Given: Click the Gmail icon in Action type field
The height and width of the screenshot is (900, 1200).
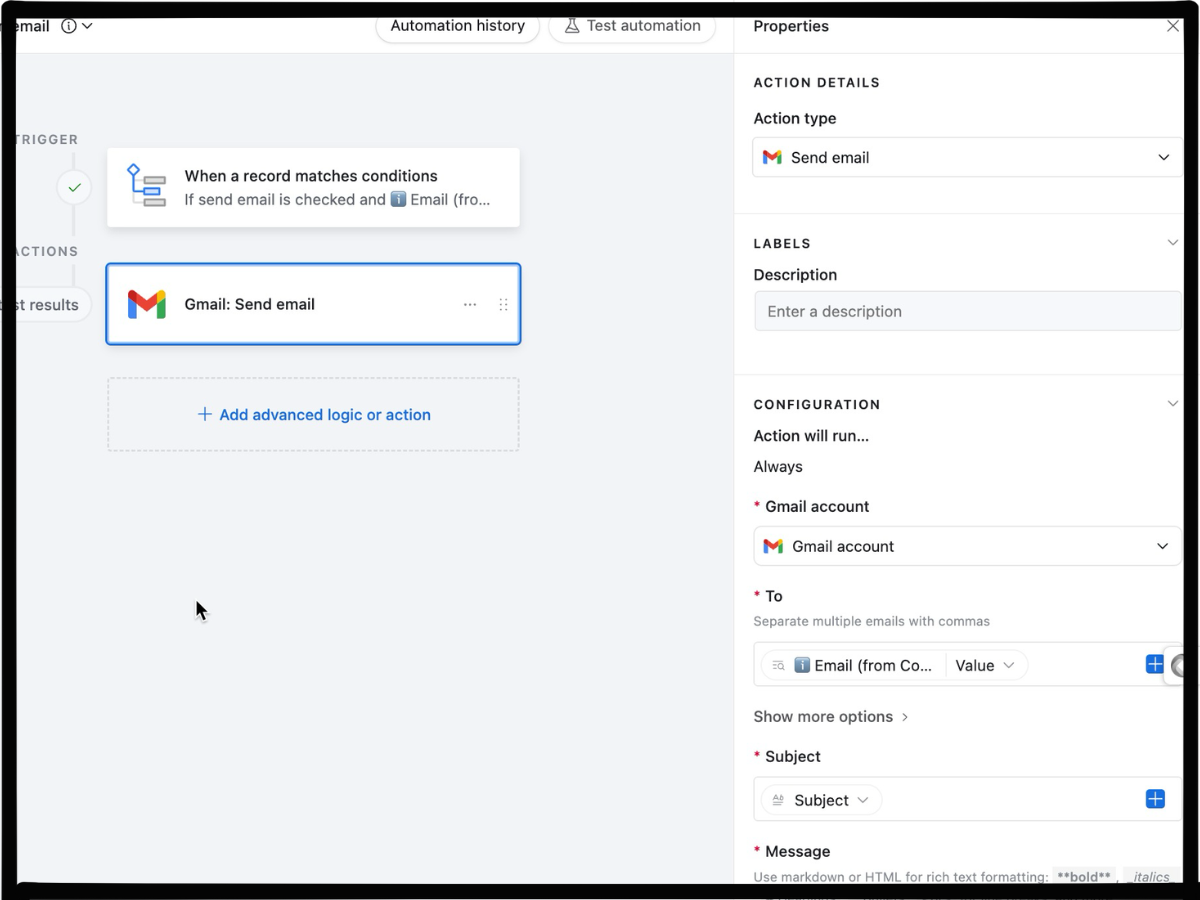Looking at the screenshot, I should click(771, 157).
